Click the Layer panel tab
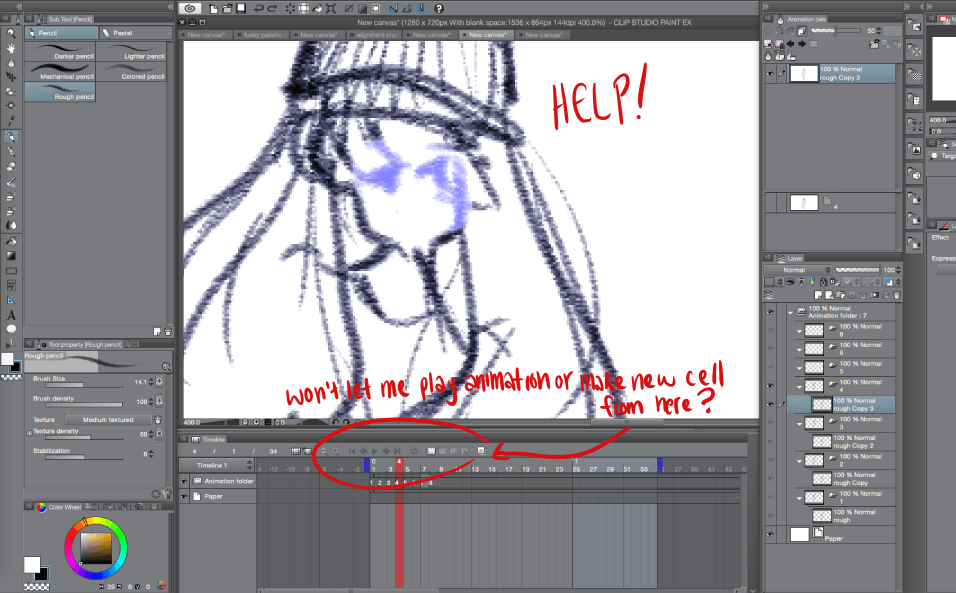The image size is (956, 593). tap(790, 258)
